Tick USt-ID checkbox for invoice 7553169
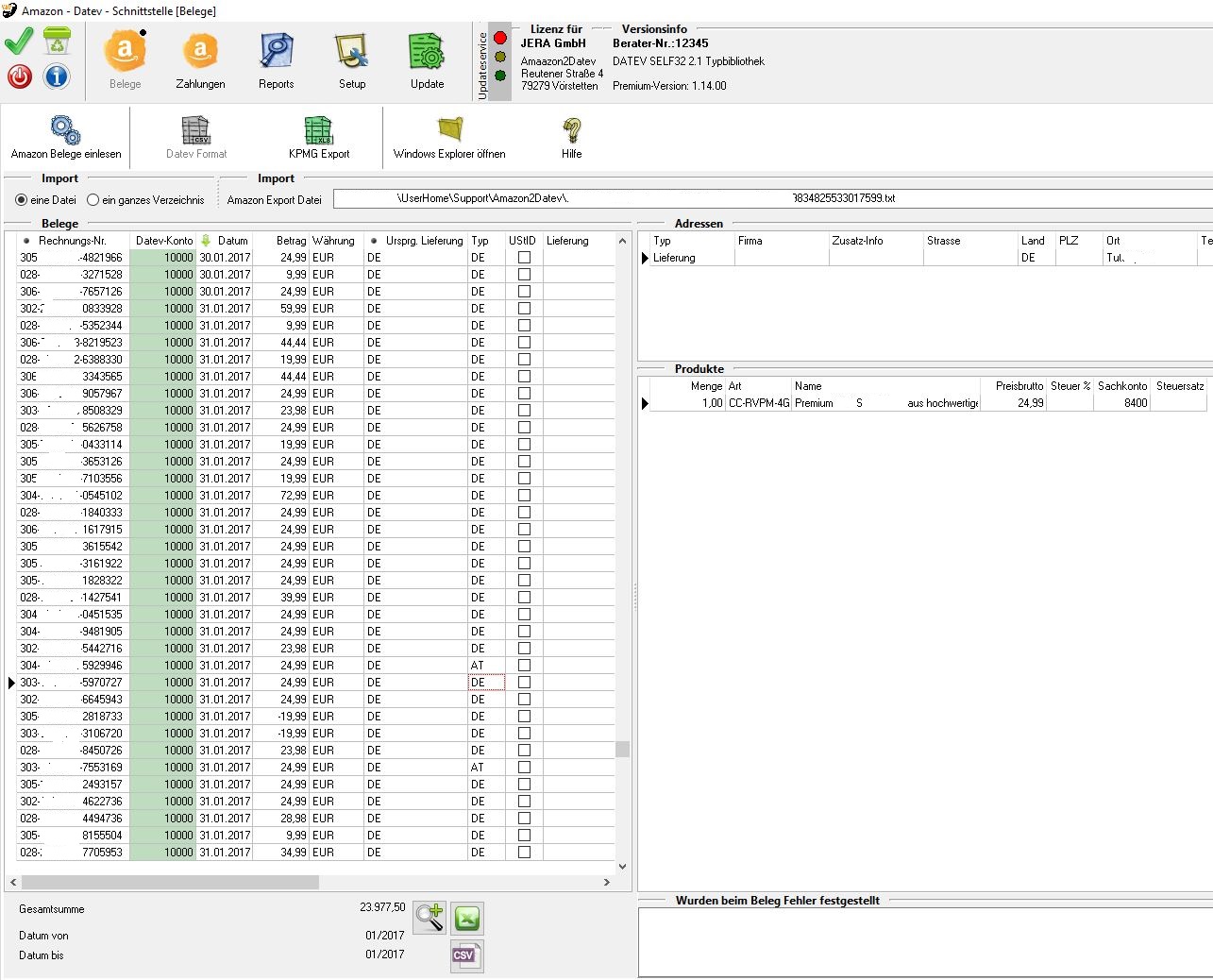 524,768
